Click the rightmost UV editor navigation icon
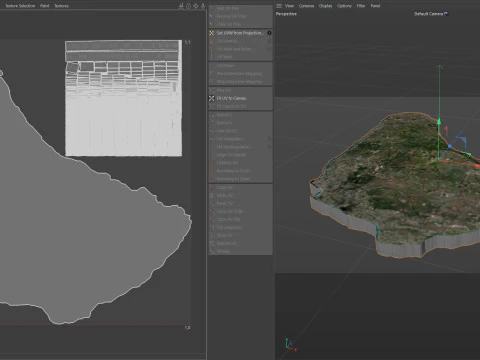480x360 pixels. [x=203, y=6]
